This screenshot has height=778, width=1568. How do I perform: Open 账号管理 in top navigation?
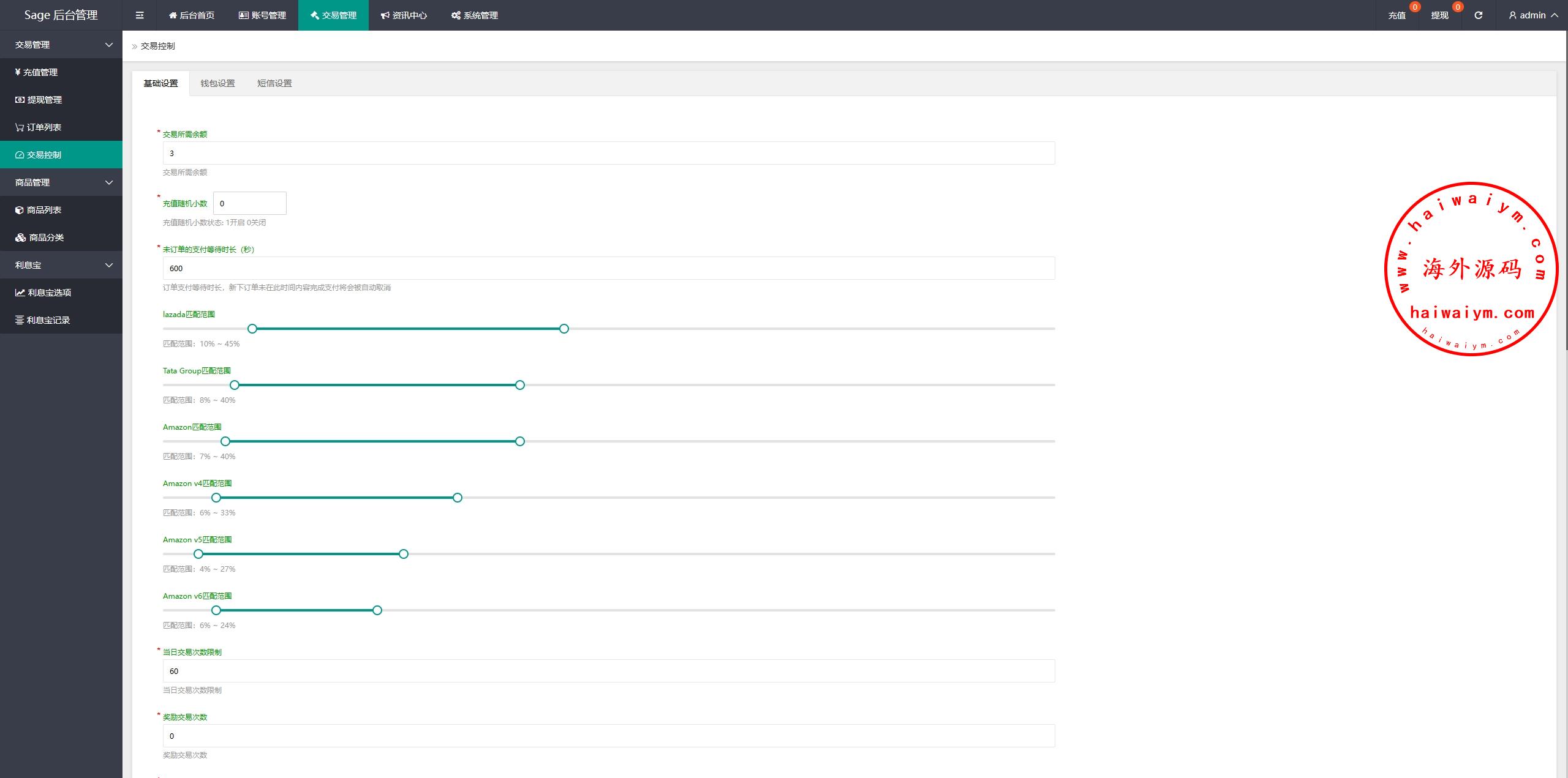click(x=262, y=15)
